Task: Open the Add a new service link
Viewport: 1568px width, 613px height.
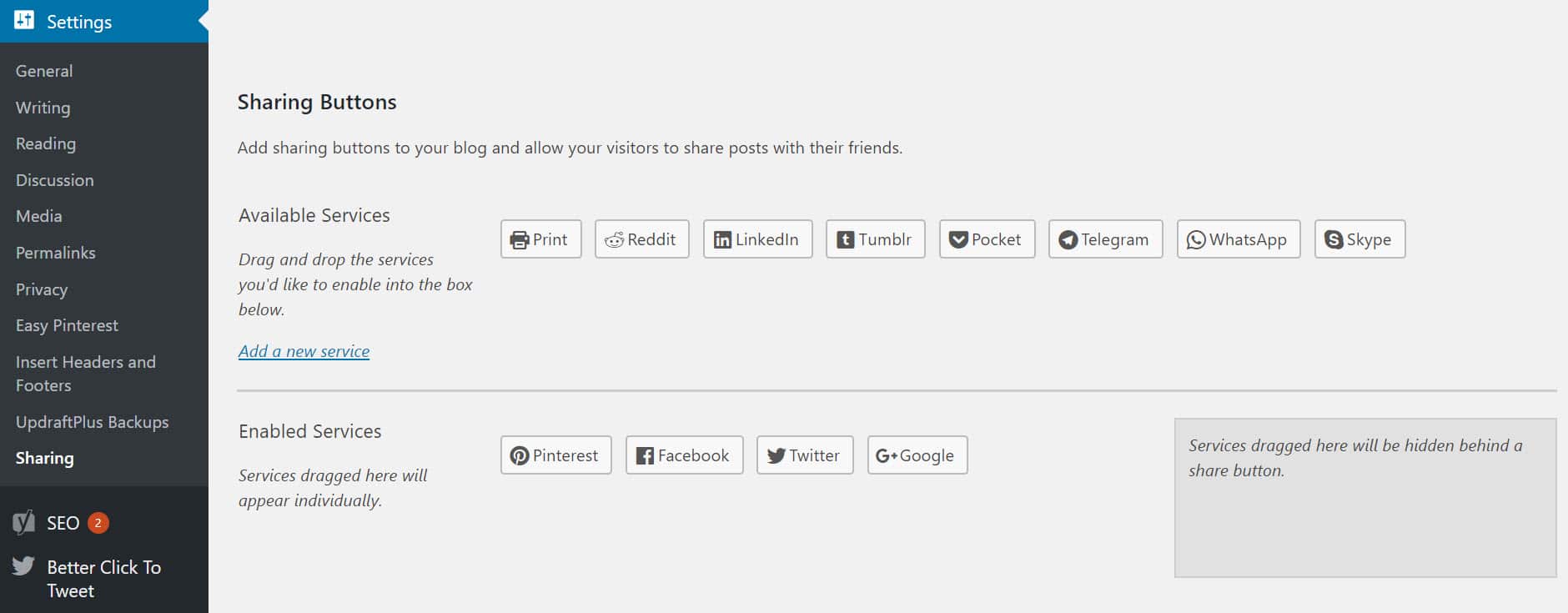Action: pyautogui.click(x=304, y=351)
